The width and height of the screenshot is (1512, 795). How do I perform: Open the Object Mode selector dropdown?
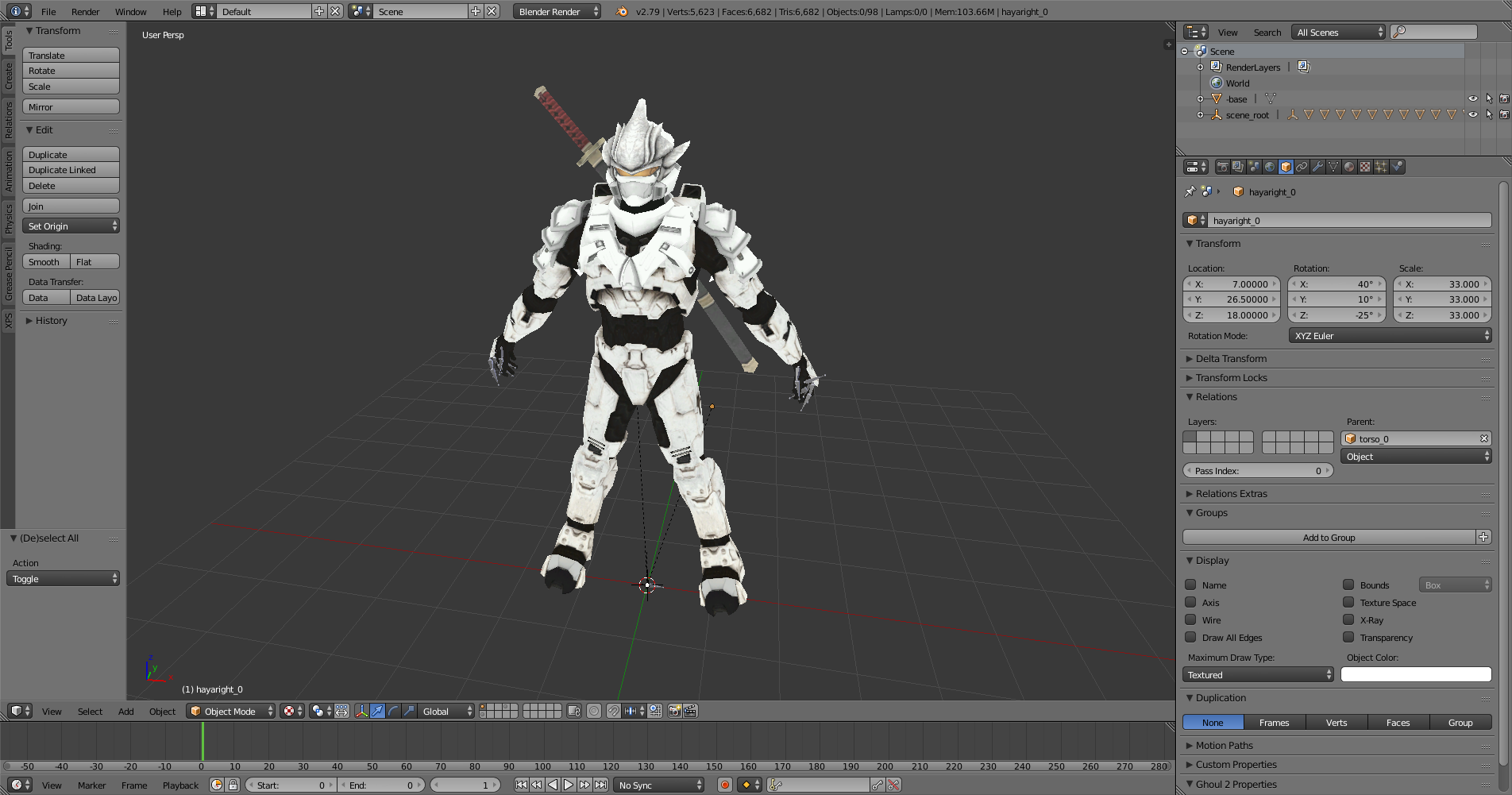pos(231,711)
